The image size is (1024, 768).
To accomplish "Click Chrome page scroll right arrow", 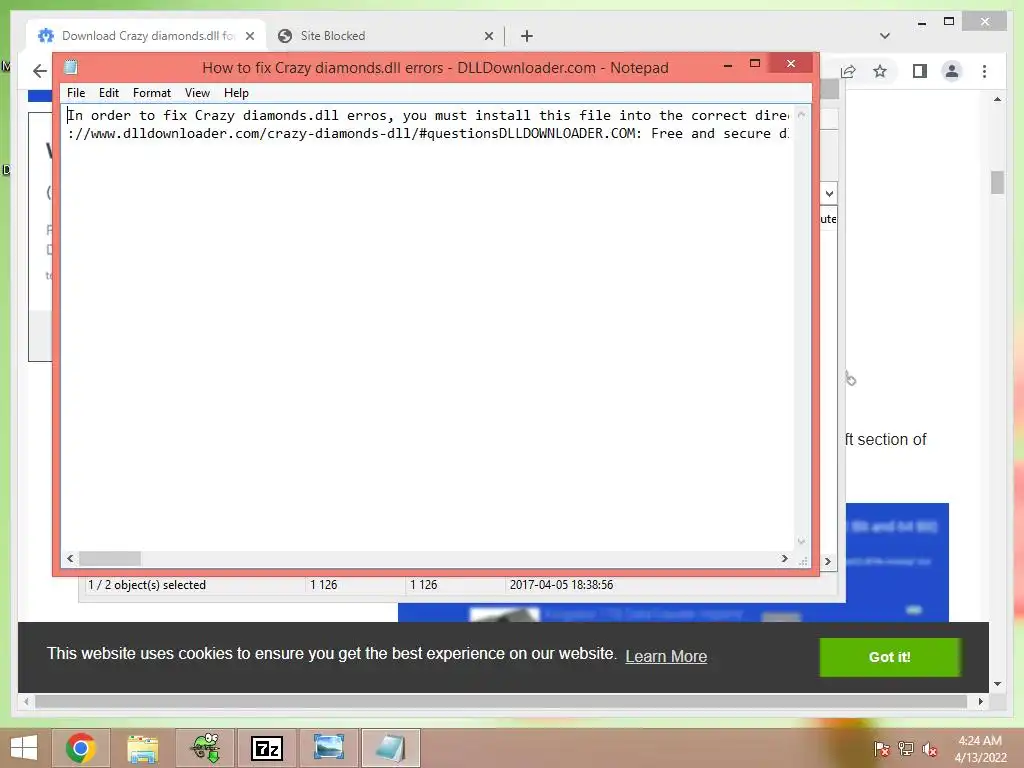I will 980,701.
